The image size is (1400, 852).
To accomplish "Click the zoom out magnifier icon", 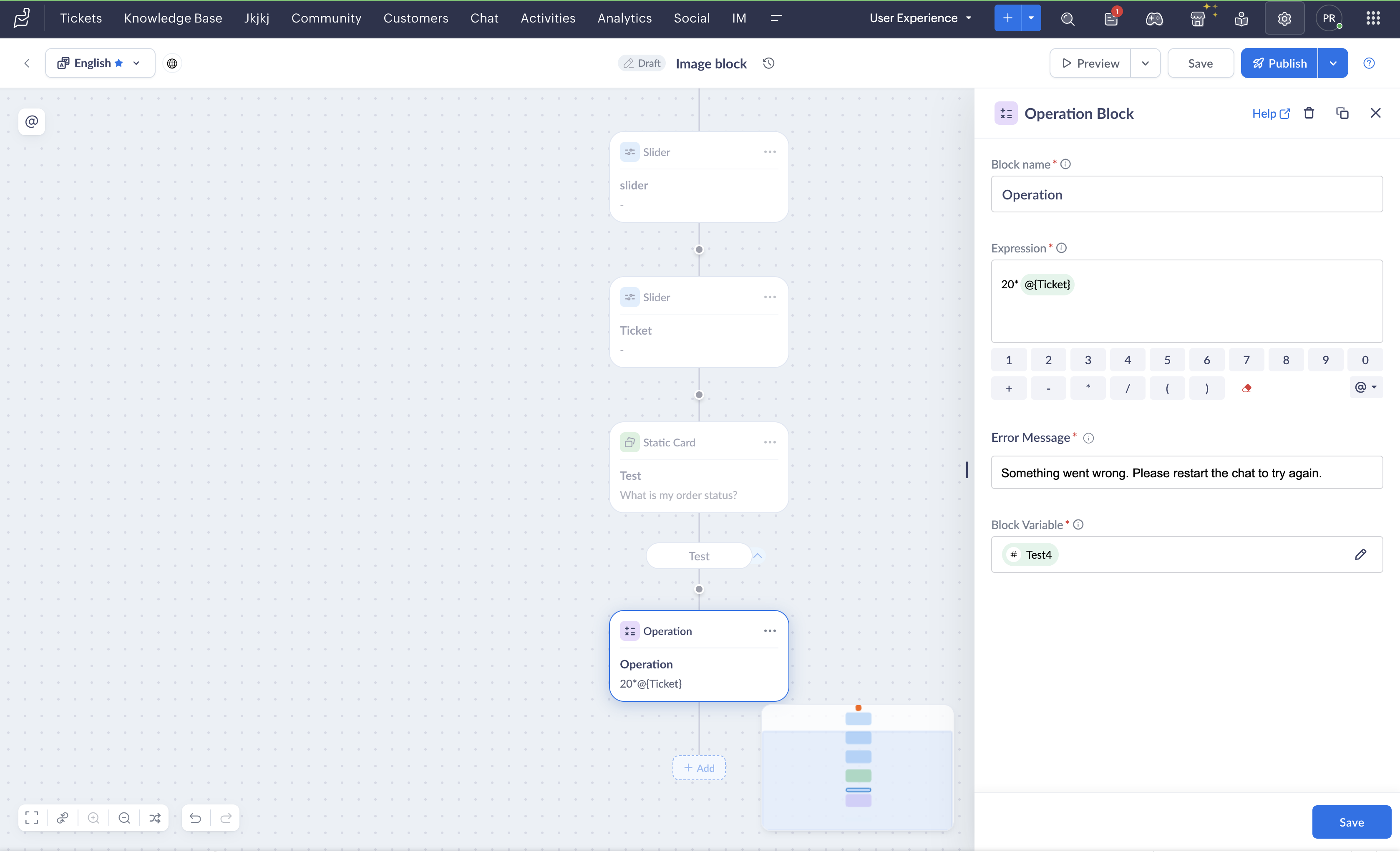I will pyautogui.click(x=124, y=817).
